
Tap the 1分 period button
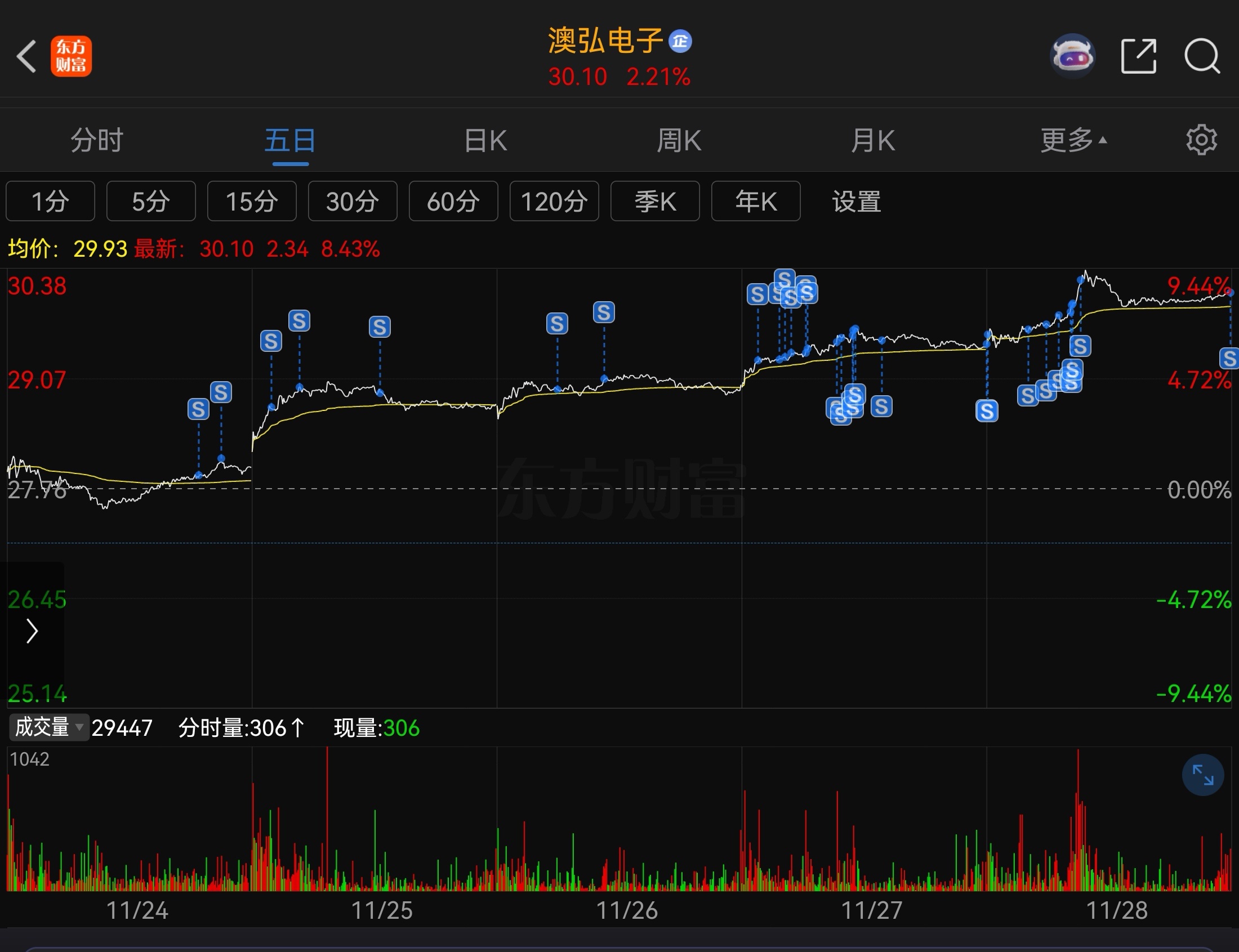(51, 201)
